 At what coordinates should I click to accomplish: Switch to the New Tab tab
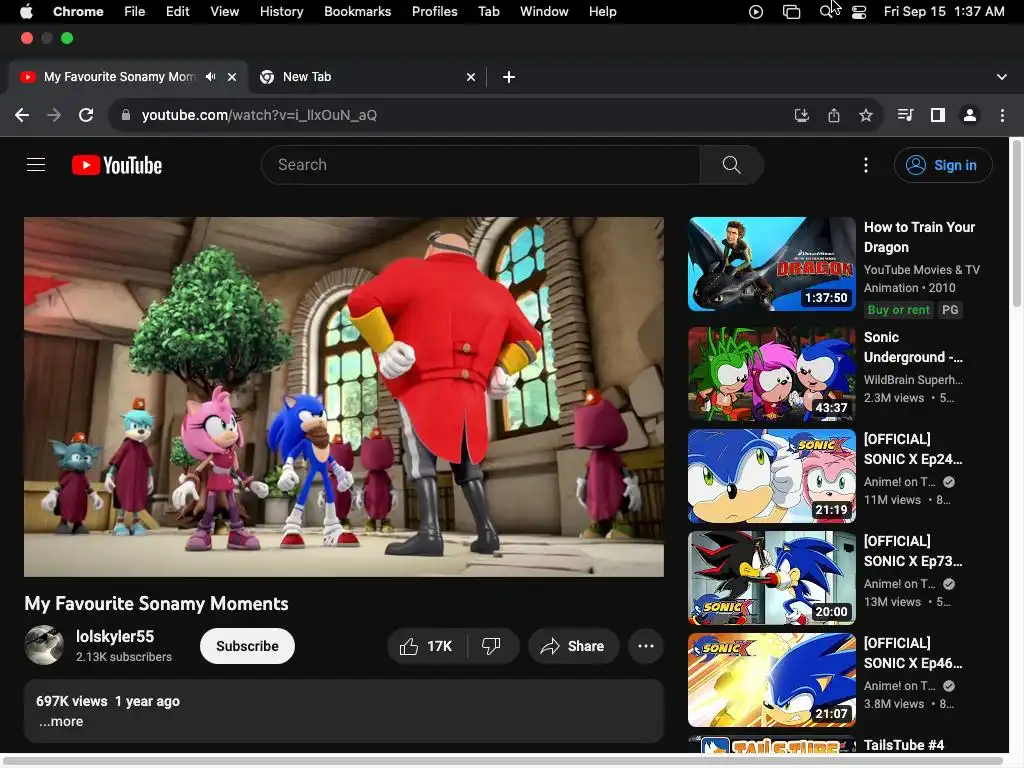[x=366, y=77]
